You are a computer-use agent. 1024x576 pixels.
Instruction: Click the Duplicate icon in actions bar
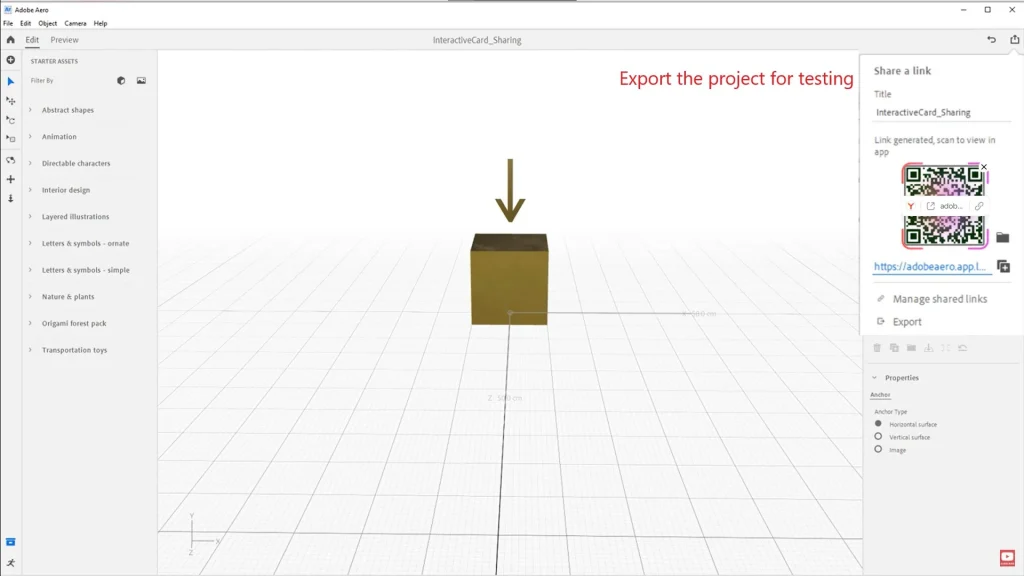pos(894,348)
